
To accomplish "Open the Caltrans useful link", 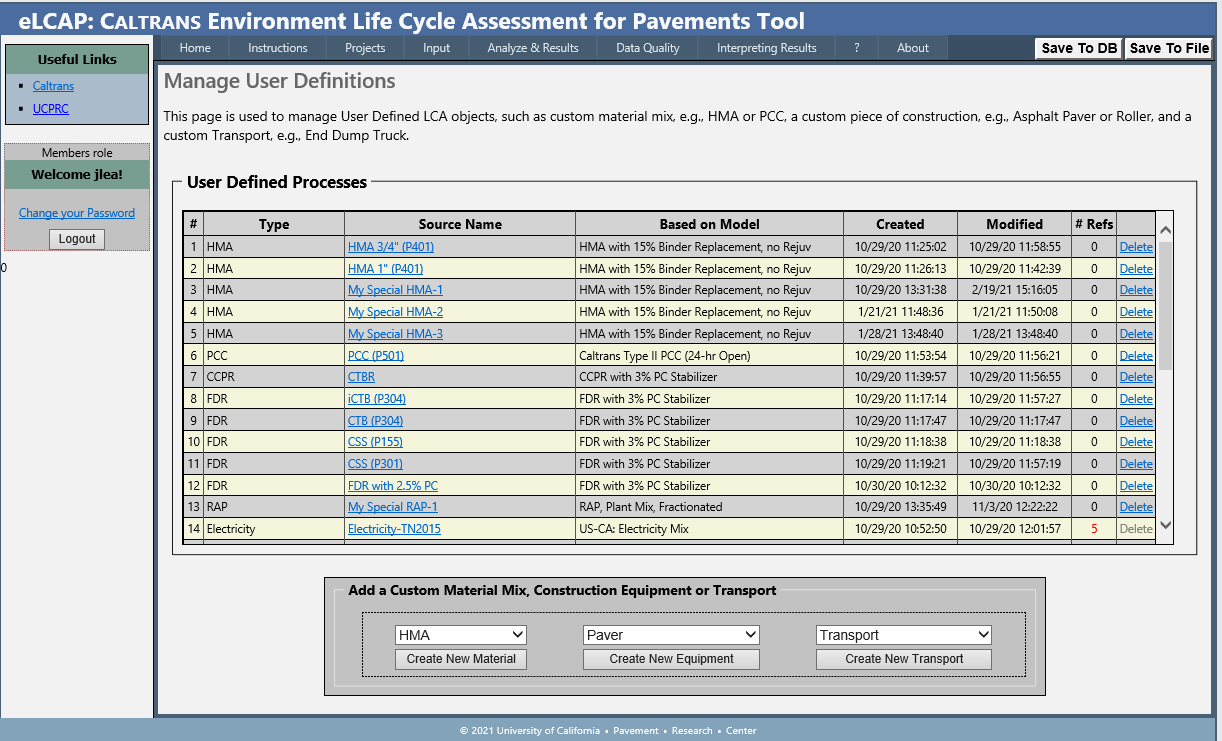I will [x=53, y=86].
